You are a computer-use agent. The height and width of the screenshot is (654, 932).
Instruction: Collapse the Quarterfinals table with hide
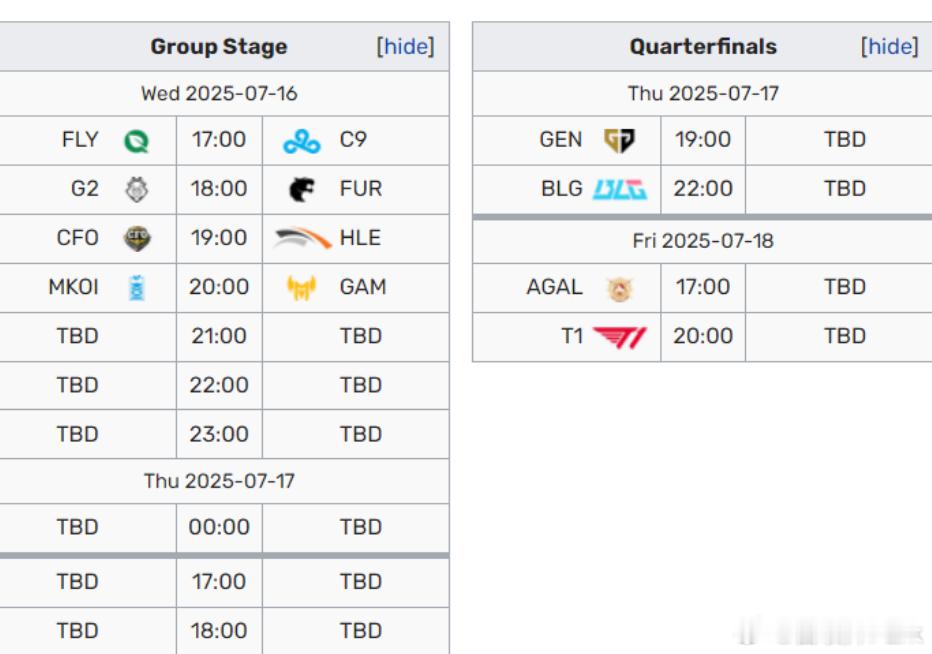[x=890, y=46]
